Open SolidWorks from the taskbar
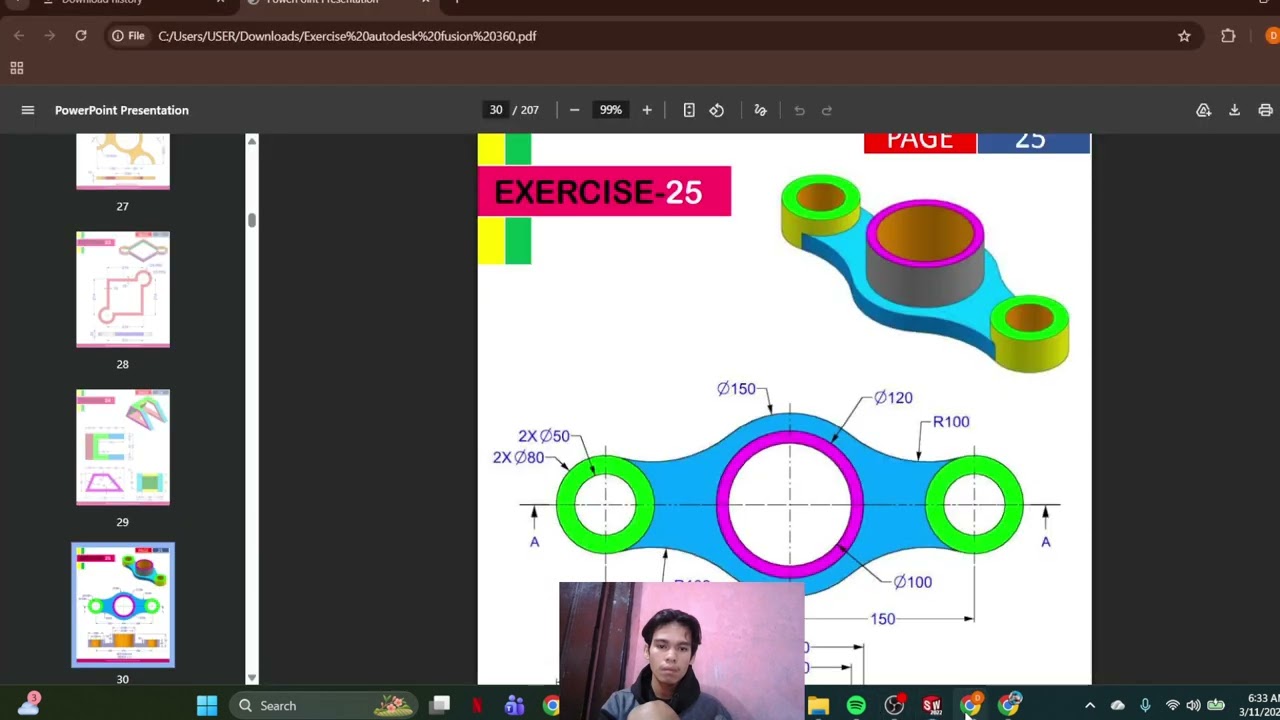 932,706
